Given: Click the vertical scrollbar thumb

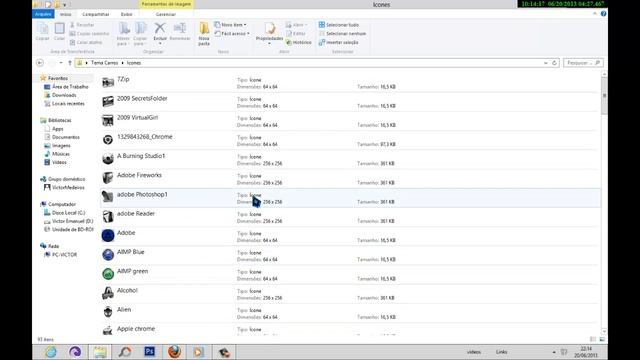Looking at the screenshot, I should click(604, 96).
